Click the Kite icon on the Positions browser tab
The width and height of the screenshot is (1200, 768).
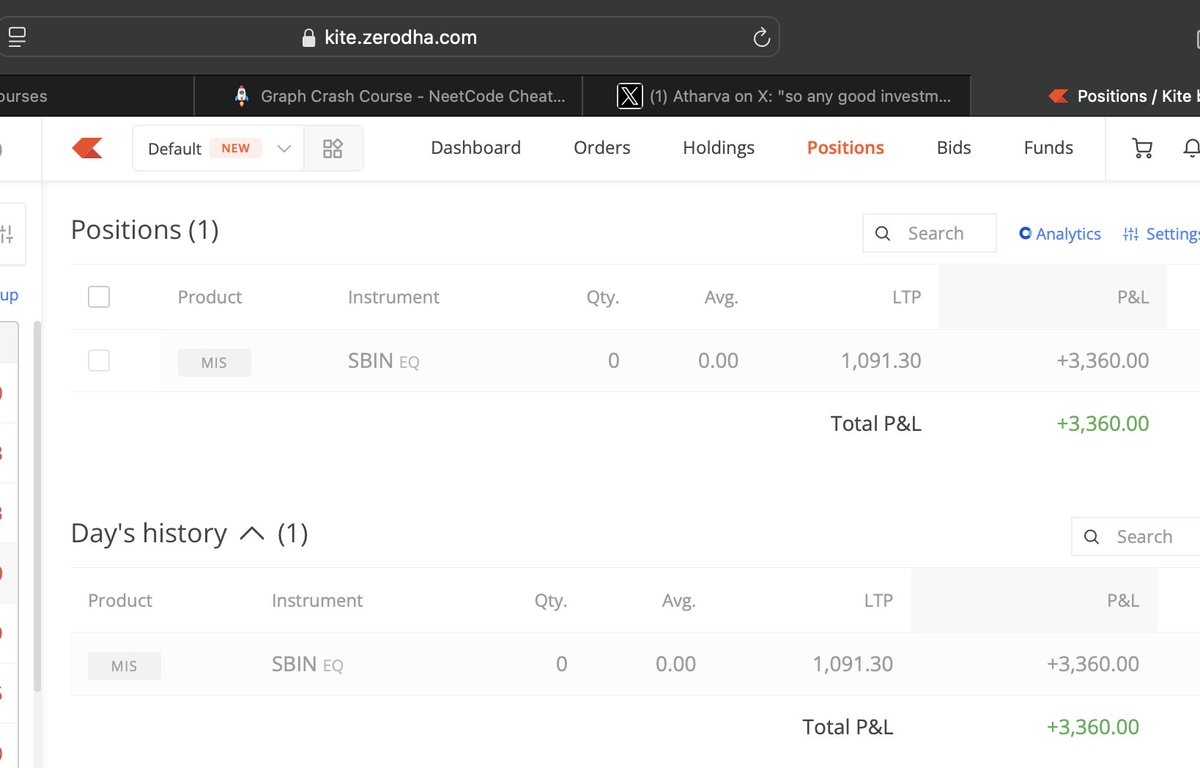(1058, 96)
